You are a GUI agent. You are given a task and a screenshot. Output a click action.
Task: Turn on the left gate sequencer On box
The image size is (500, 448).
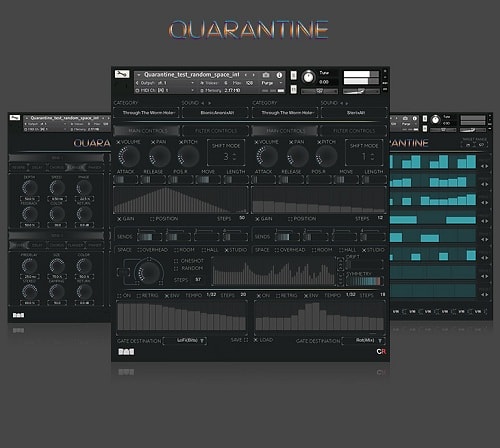pos(119,296)
